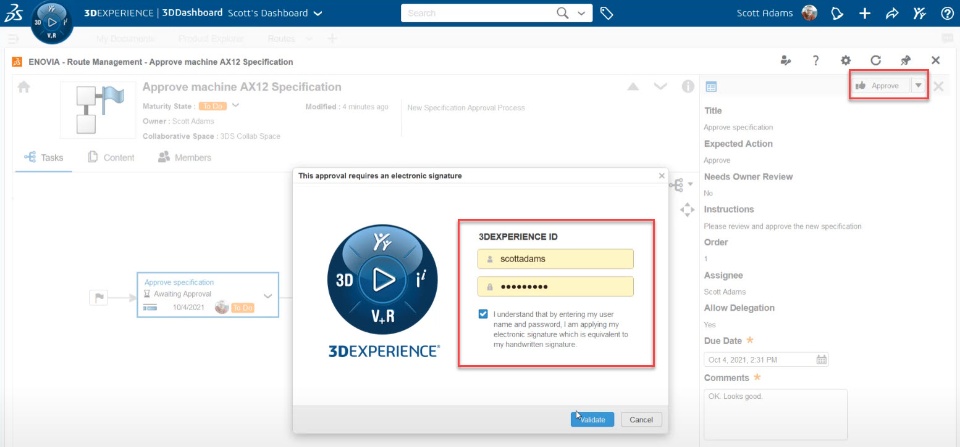Screen dimensions: 960x447
Task: Click the tag icon next to search
Action: click(607, 13)
